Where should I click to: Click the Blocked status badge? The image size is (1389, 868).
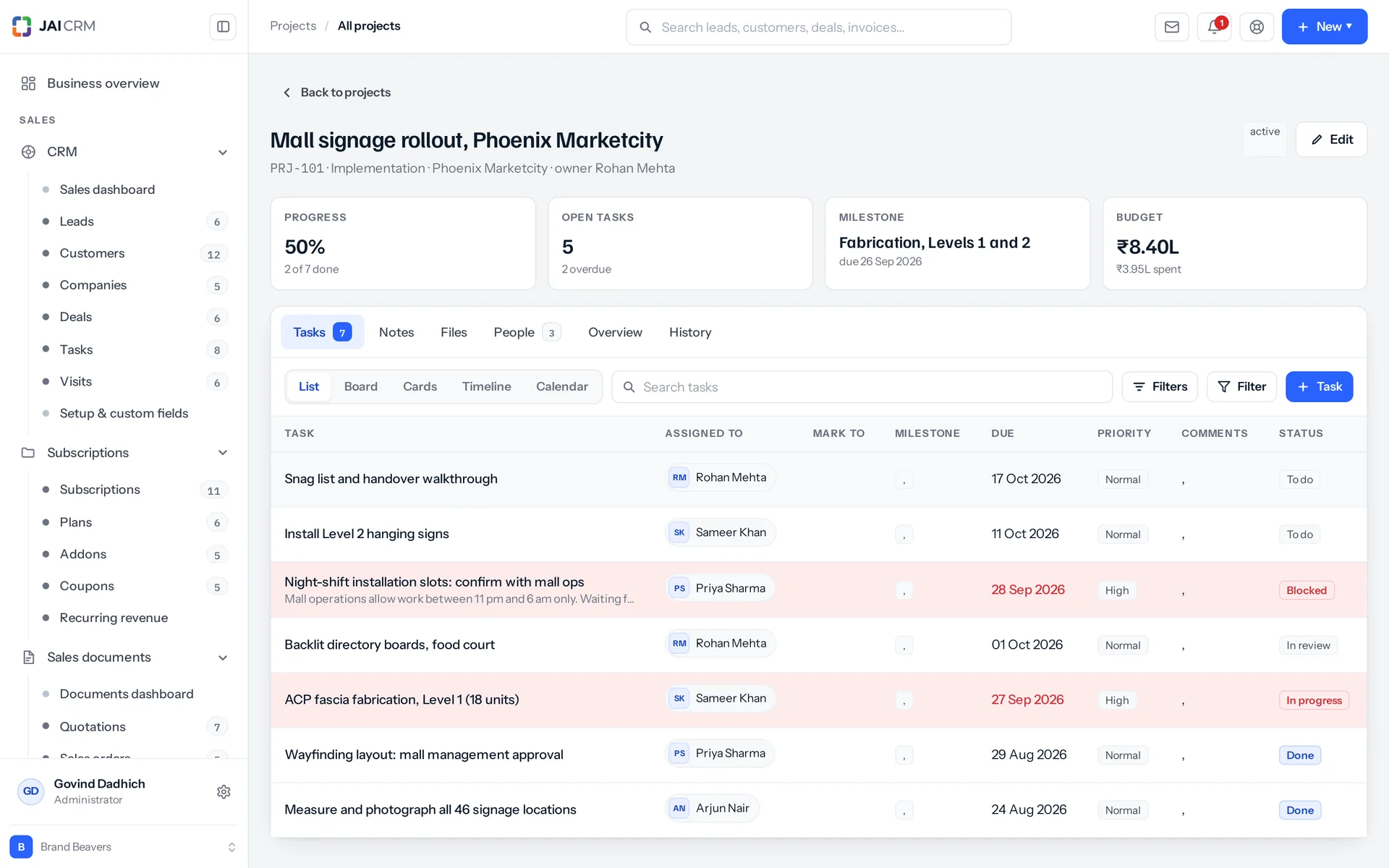1306,590
